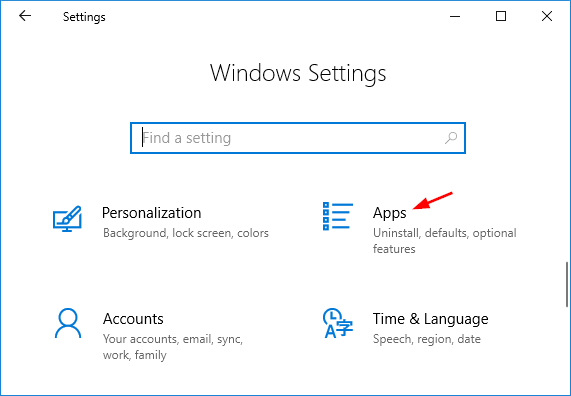The width and height of the screenshot is (571, 396).
Task: Open the Accounts category label
Action: click(x=133, y=319)
